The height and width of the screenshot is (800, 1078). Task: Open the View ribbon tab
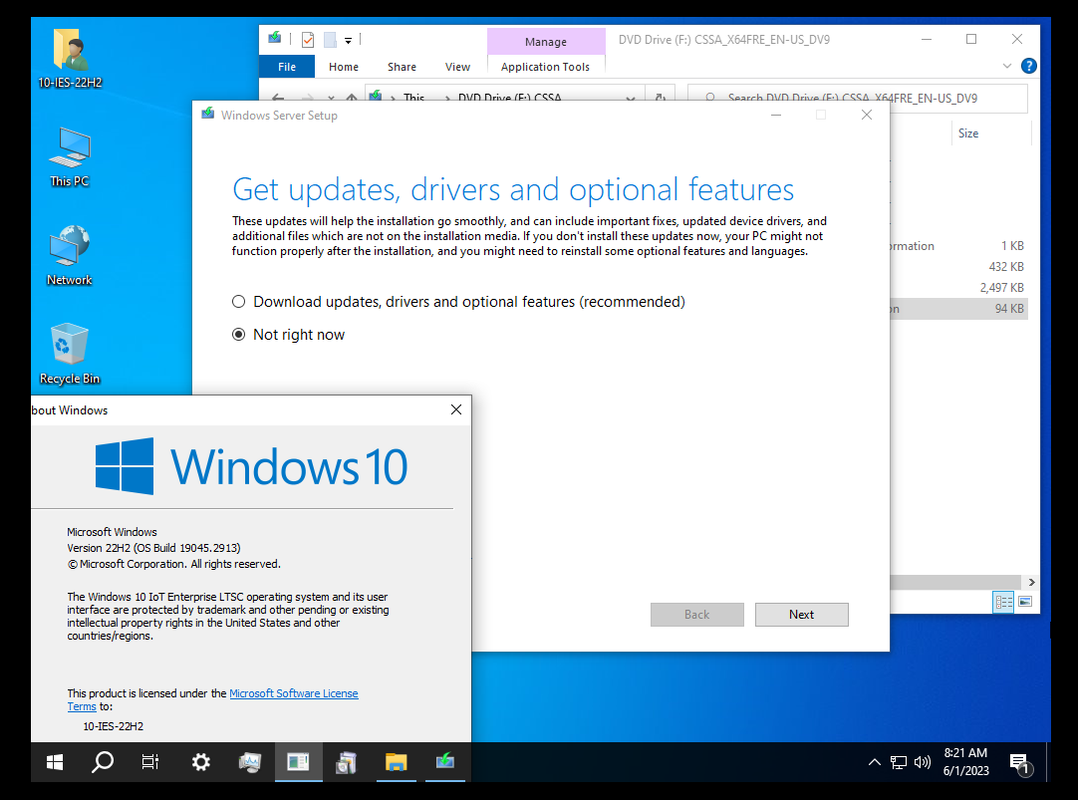pyautogui.click(x=457, y=67)
